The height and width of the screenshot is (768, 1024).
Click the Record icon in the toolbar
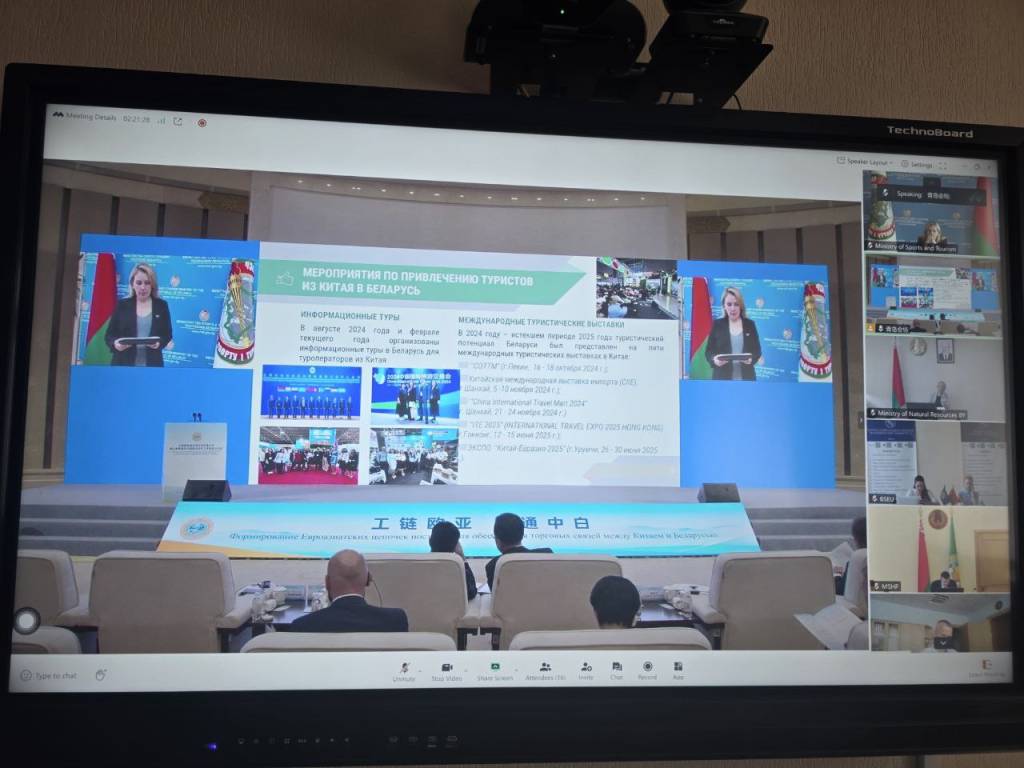click(x=648, y=666)
